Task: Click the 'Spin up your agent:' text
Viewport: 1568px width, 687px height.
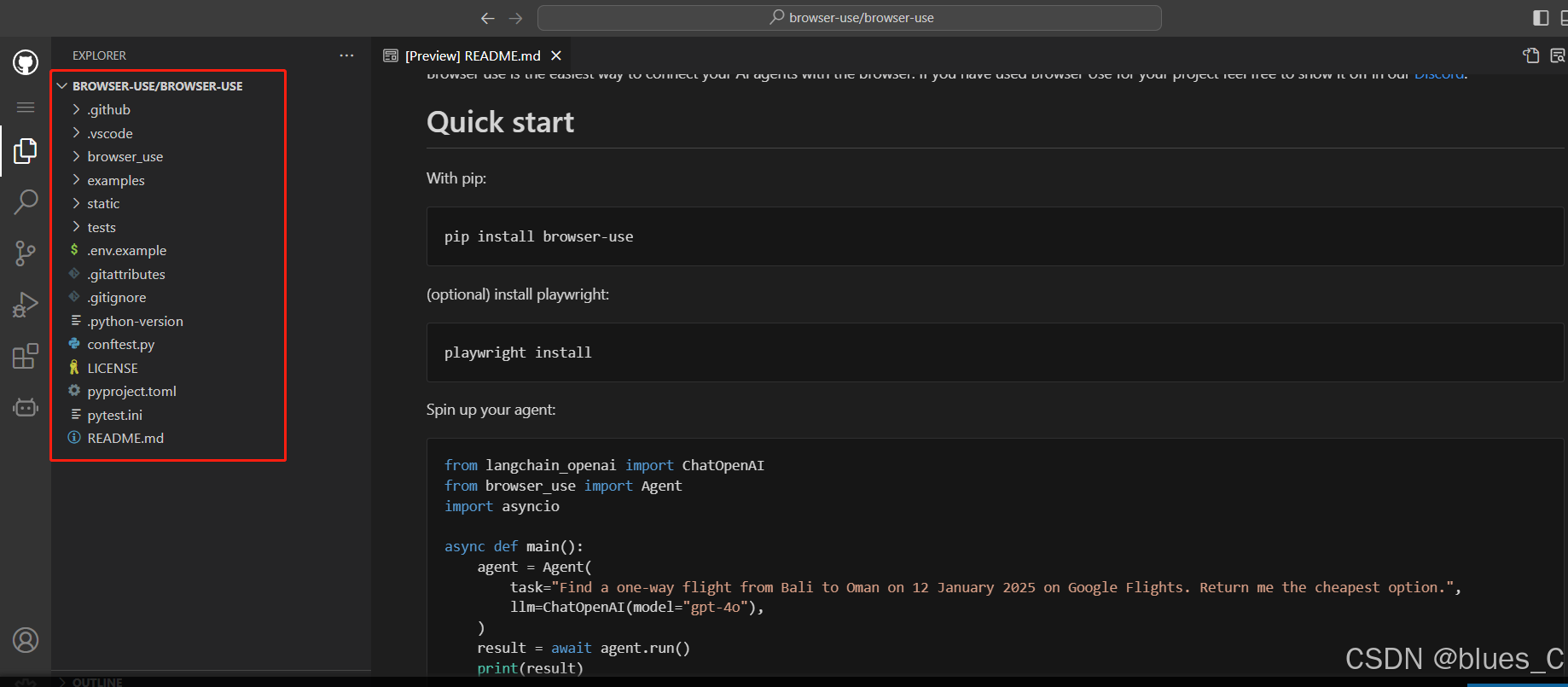Action: point(491,410)
